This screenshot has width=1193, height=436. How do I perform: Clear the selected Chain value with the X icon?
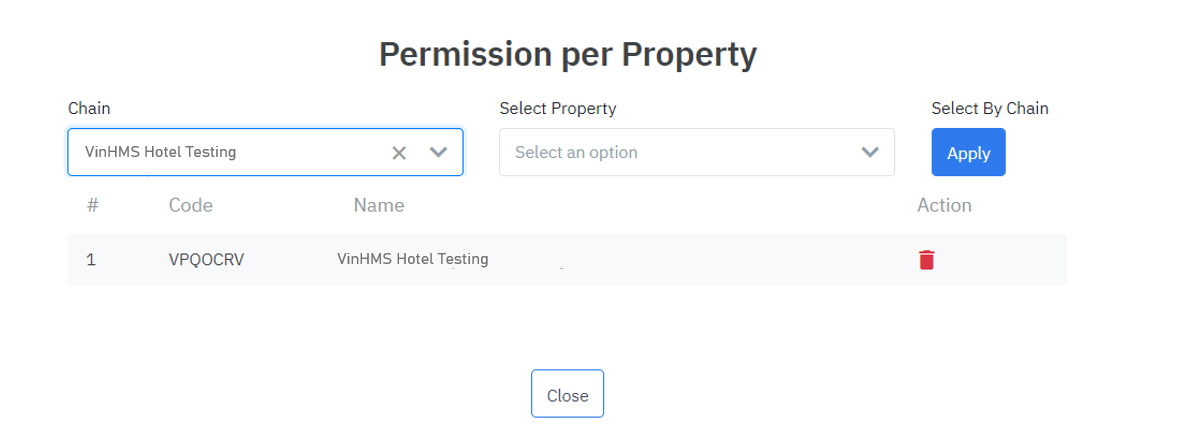pyautogui.click(x=399, y=153)
